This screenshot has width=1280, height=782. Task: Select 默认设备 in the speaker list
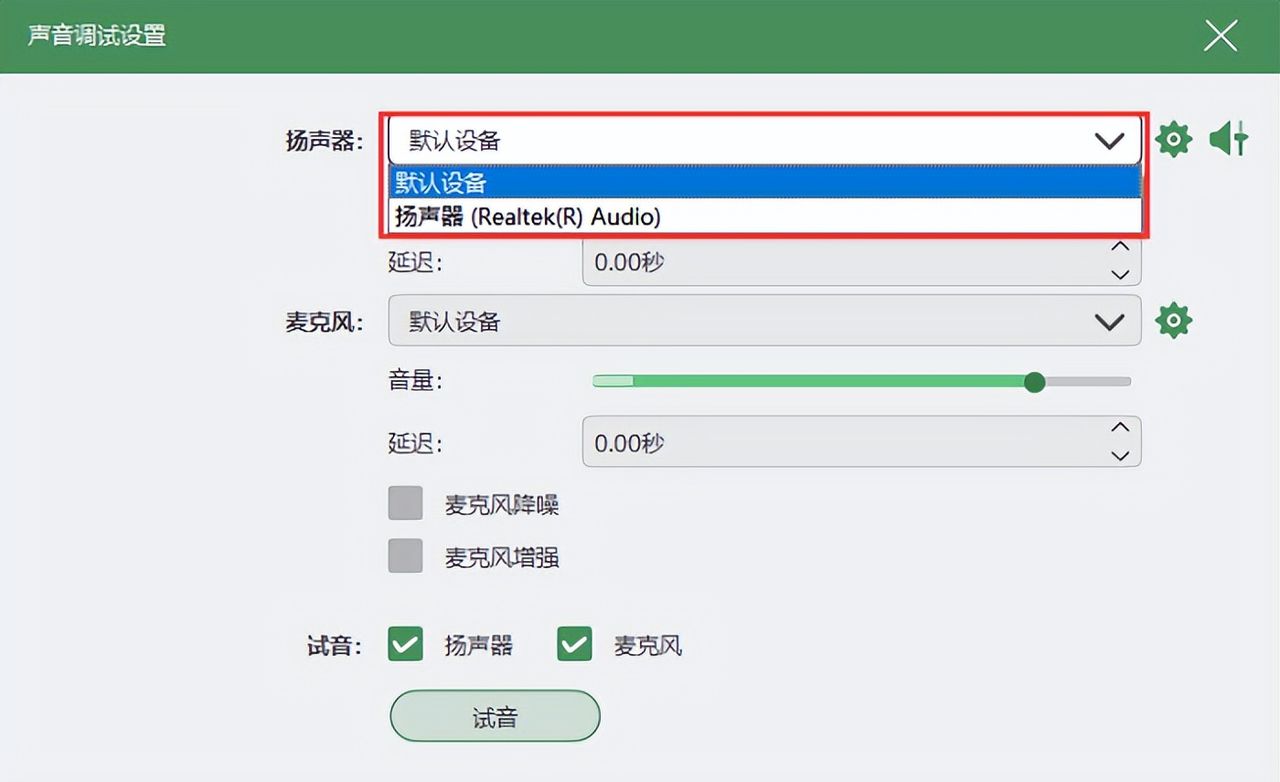coord(764,182)
